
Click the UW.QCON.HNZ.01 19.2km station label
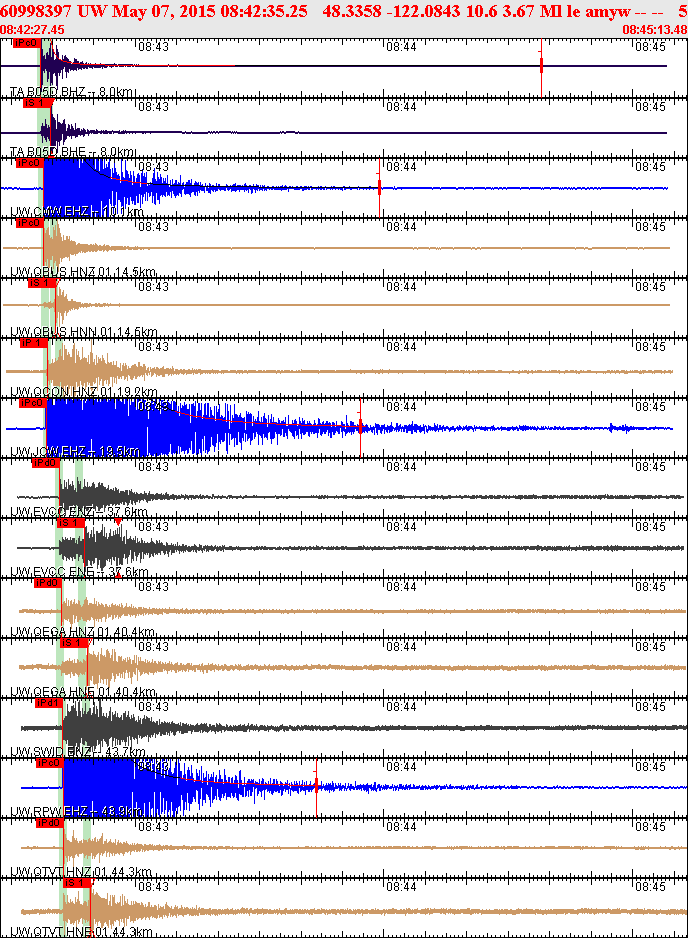point(84,392)
